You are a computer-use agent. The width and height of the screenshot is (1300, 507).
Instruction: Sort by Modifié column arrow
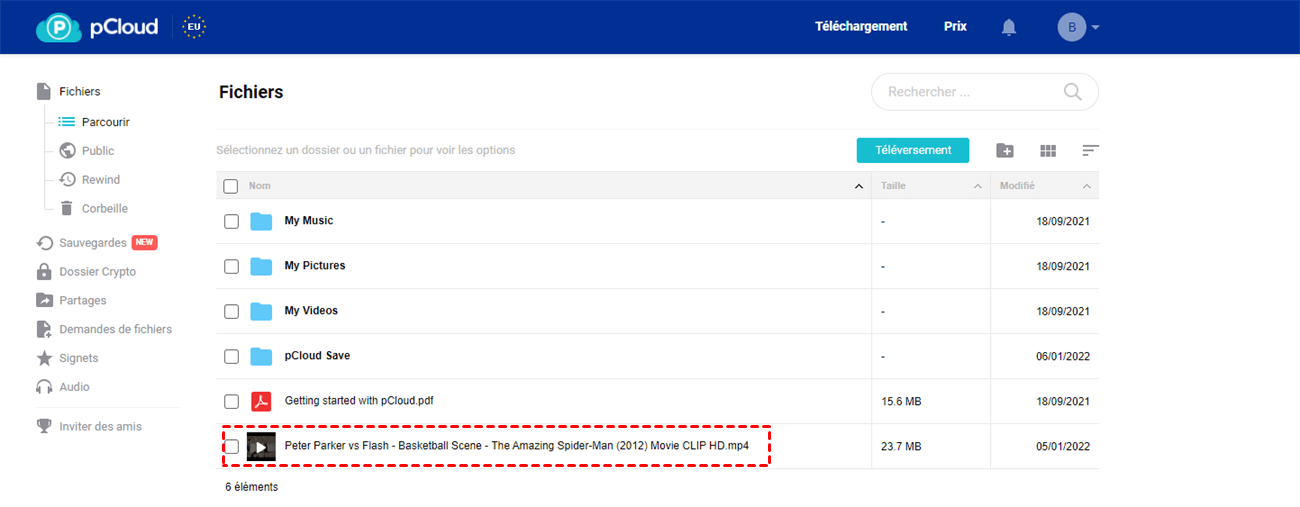click(x=1086, y=187)
